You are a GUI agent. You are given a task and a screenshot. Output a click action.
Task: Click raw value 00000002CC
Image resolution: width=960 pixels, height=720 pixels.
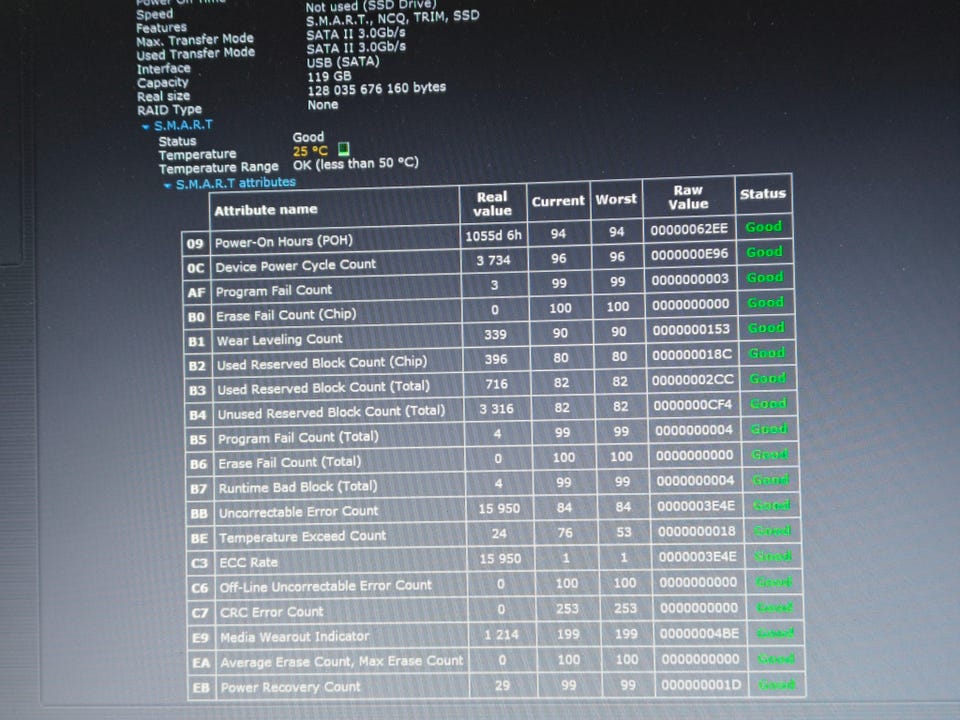[692, 380]
